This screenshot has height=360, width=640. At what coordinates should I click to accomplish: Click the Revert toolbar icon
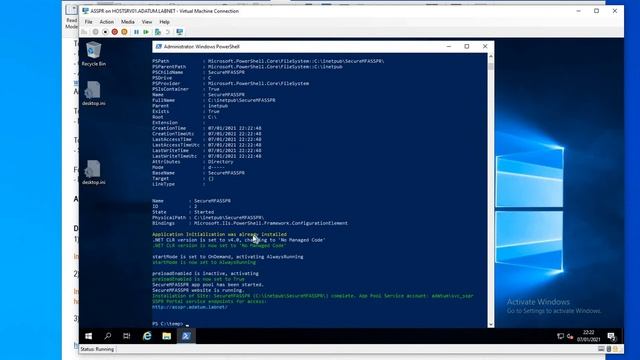coord(167,32)
